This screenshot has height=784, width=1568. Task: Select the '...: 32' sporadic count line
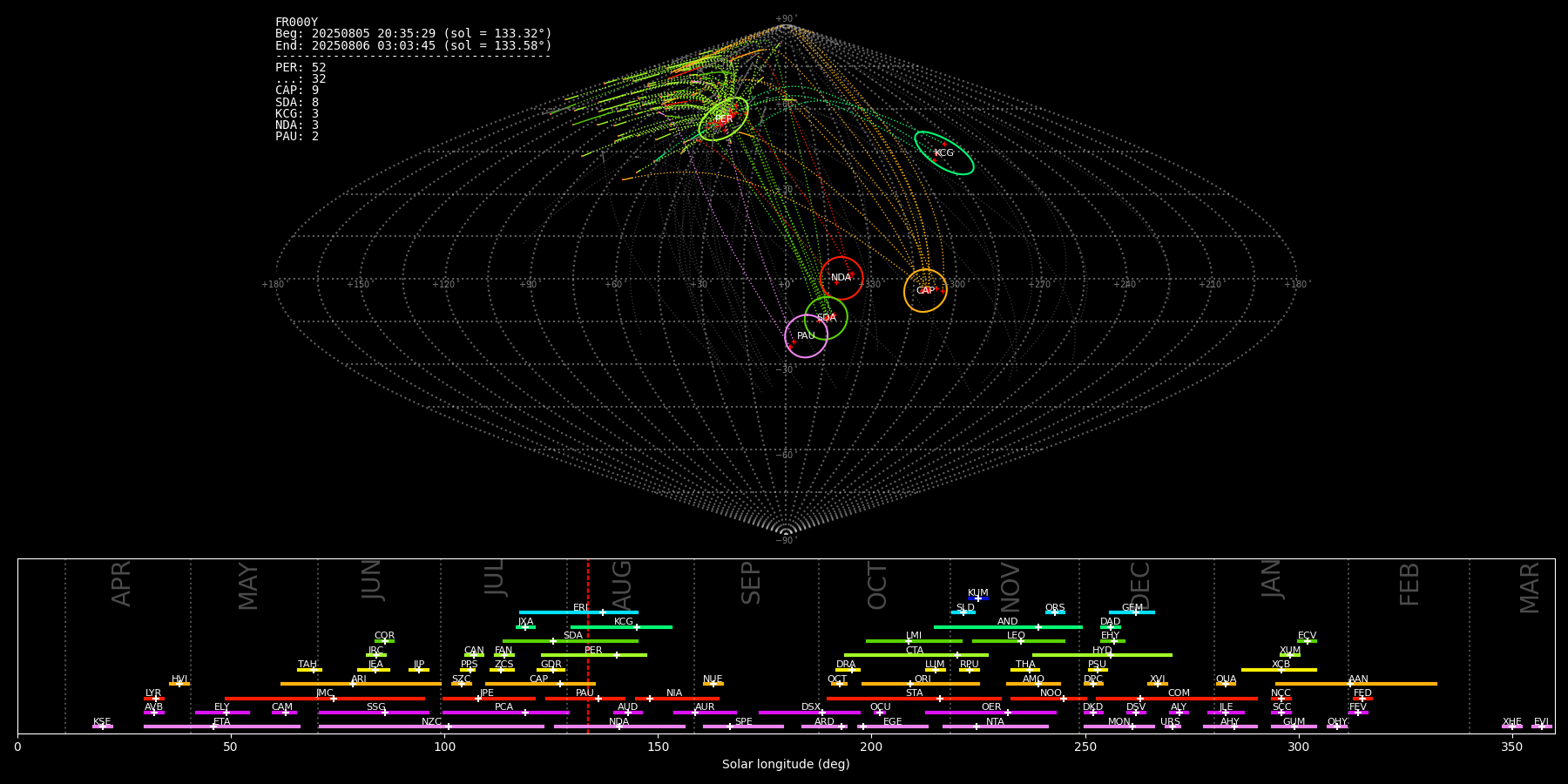pyautogui.click(x=301, y=78)
